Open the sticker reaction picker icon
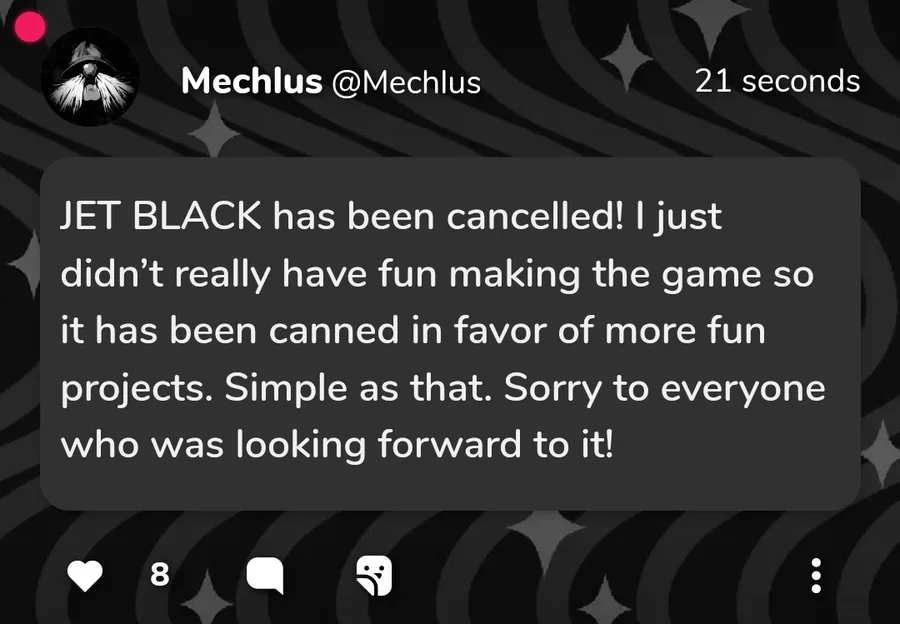Screen dimensions: 900x624 374,575
